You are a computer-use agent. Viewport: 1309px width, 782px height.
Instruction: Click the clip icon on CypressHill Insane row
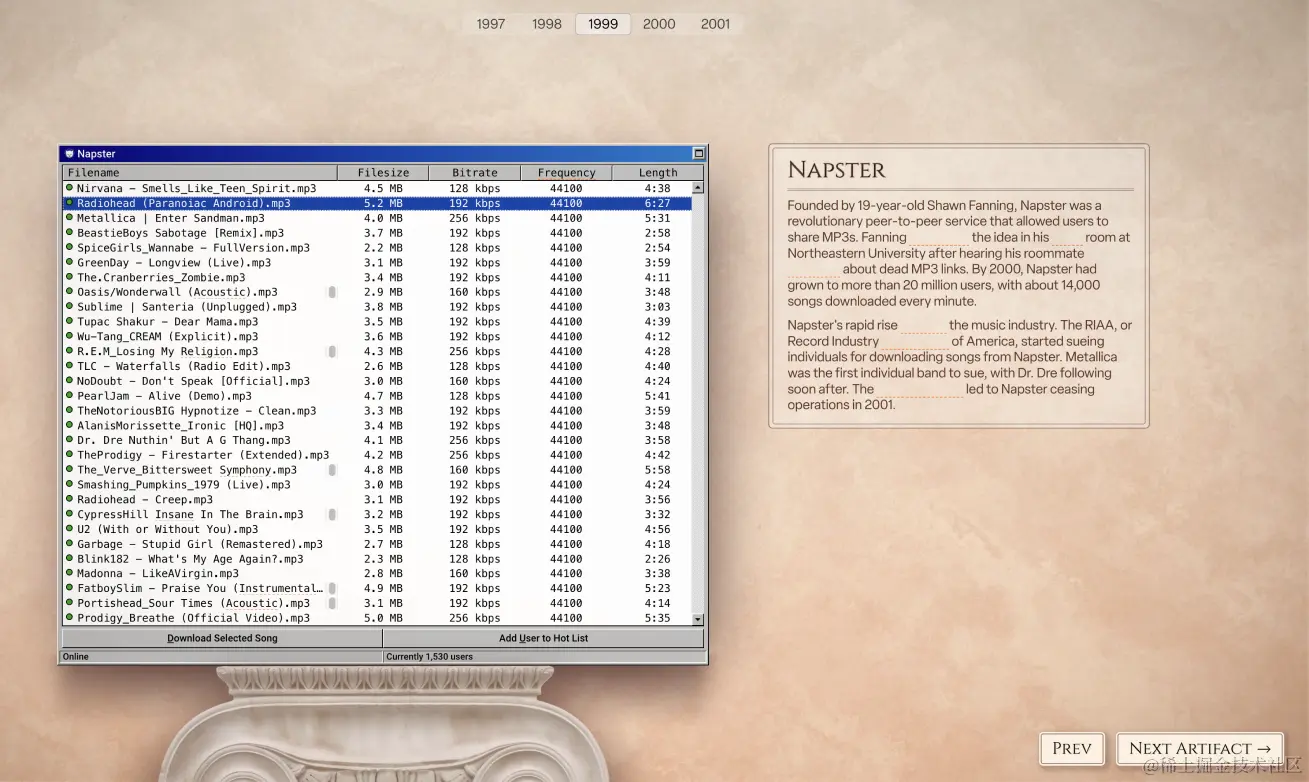click(x=332, y=514)
